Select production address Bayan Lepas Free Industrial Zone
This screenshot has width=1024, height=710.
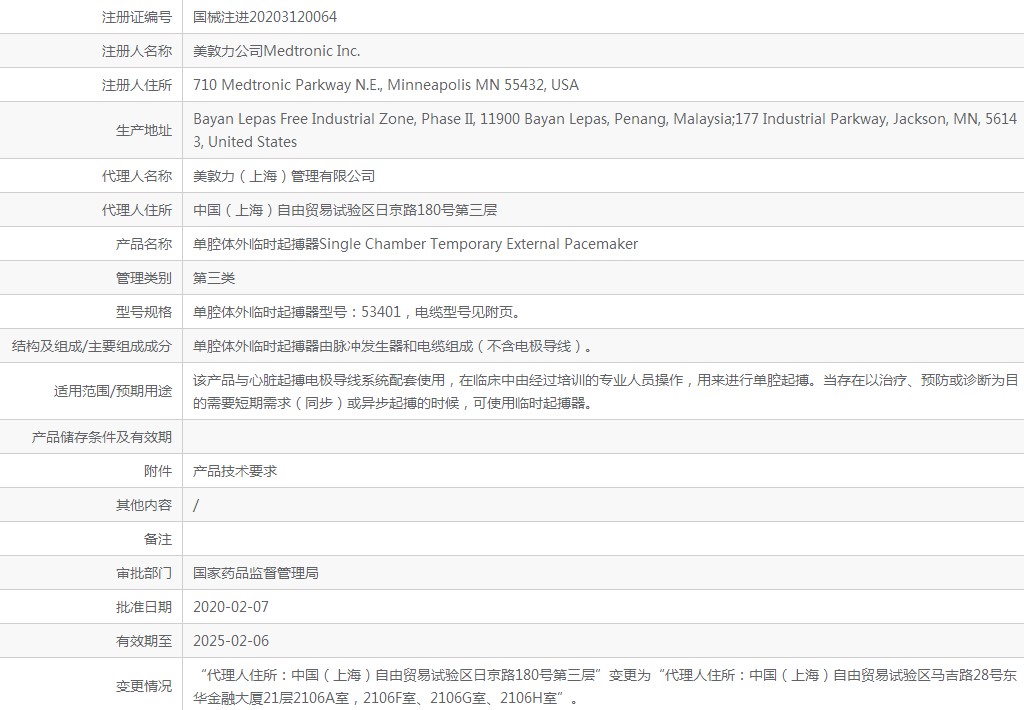click(304, 119)
